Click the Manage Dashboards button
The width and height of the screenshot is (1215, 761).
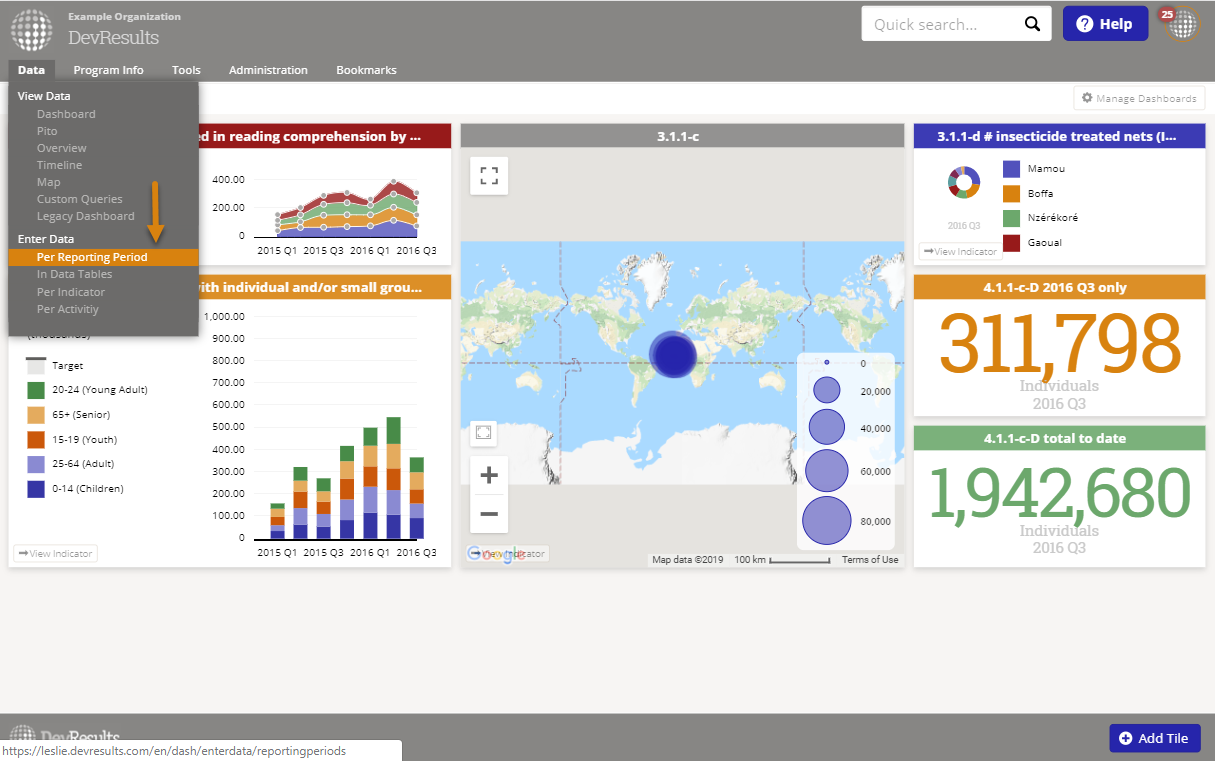pos(1139,98)
